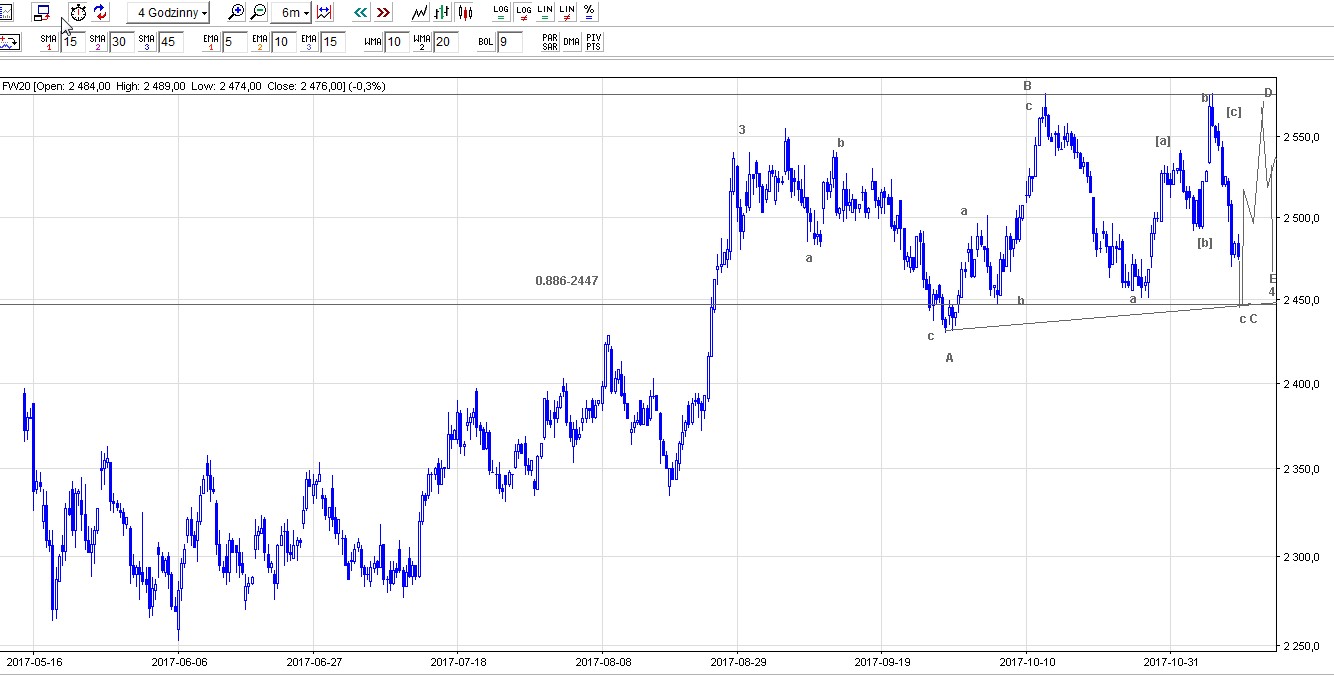
Task: Click the '0.886-2447' Fibonacci label
Action: 567,281
